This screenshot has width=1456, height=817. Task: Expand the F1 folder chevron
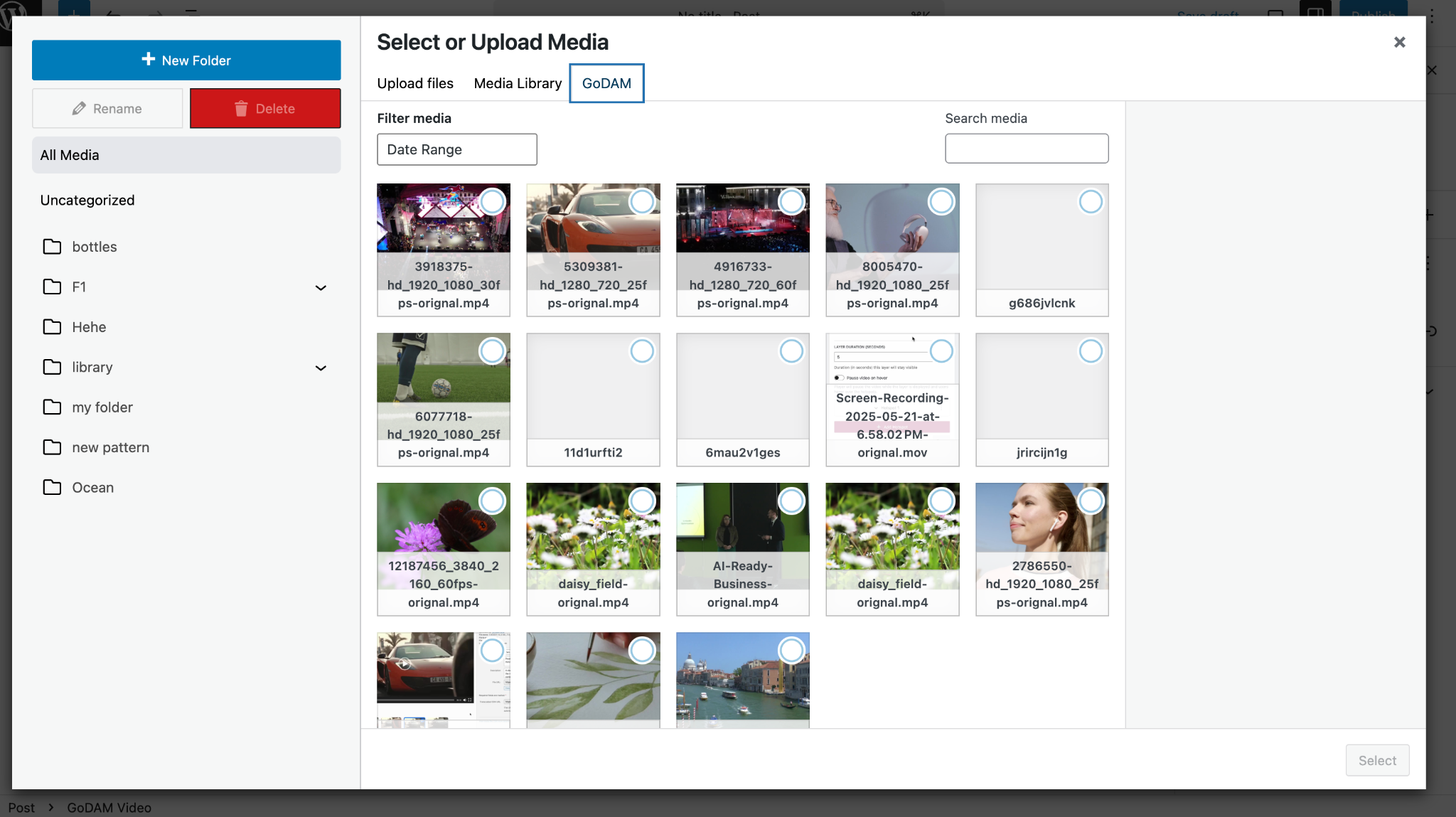(x=321, y=287)
